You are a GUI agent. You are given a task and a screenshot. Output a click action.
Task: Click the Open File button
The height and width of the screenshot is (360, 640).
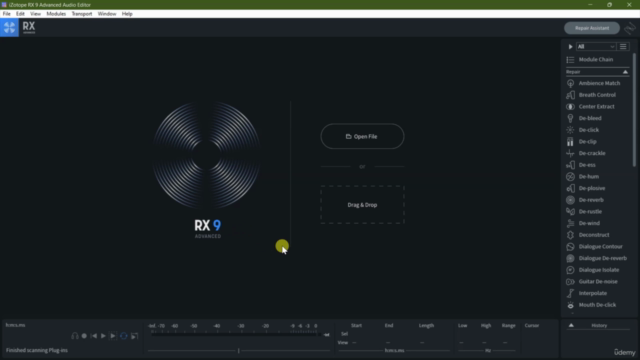point(362,136)
